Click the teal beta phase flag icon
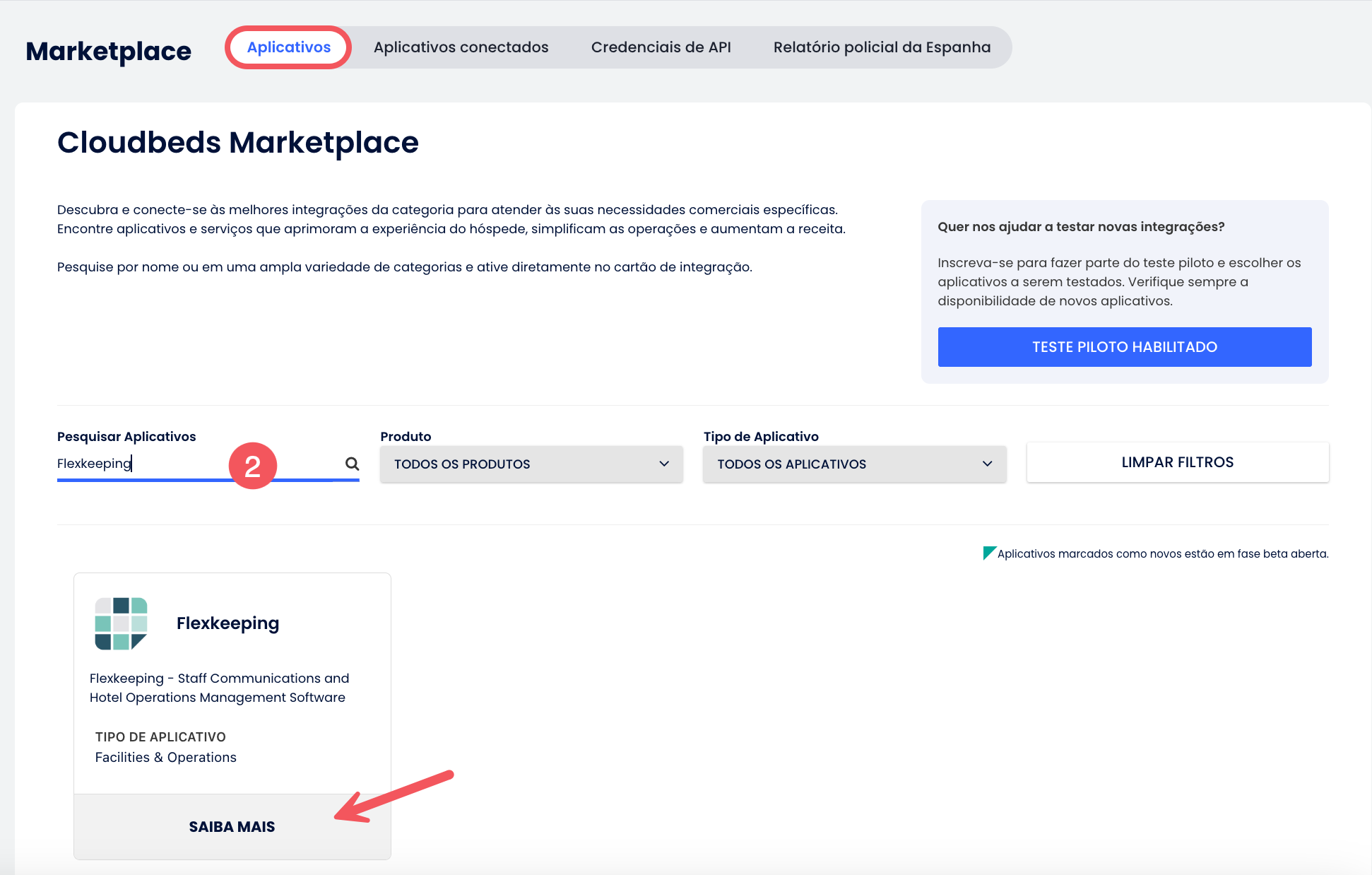The width and height of the screenshot is (1372, 875). point(989,552)
